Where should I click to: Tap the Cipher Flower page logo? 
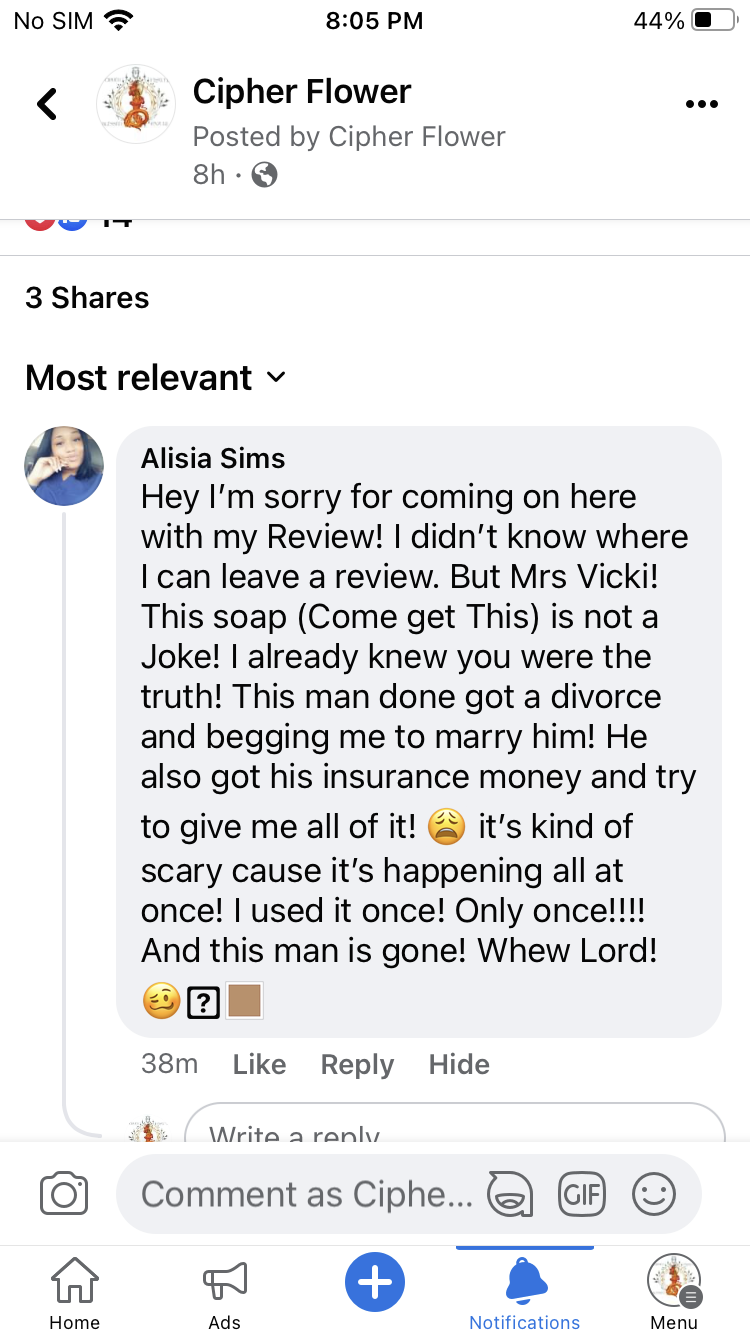tap(136, 104)
